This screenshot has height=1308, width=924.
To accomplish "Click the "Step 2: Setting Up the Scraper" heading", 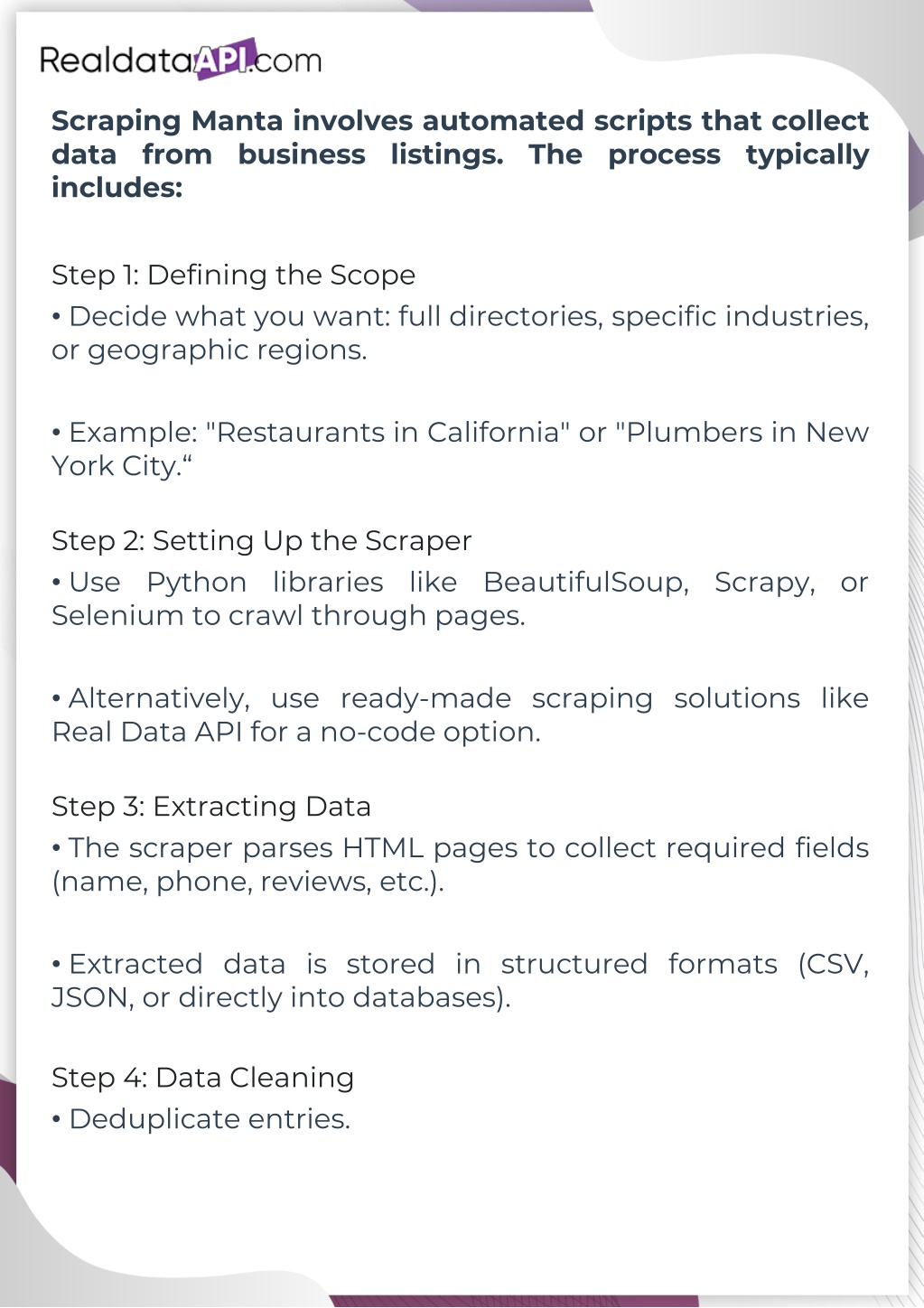I will (261, 540).
